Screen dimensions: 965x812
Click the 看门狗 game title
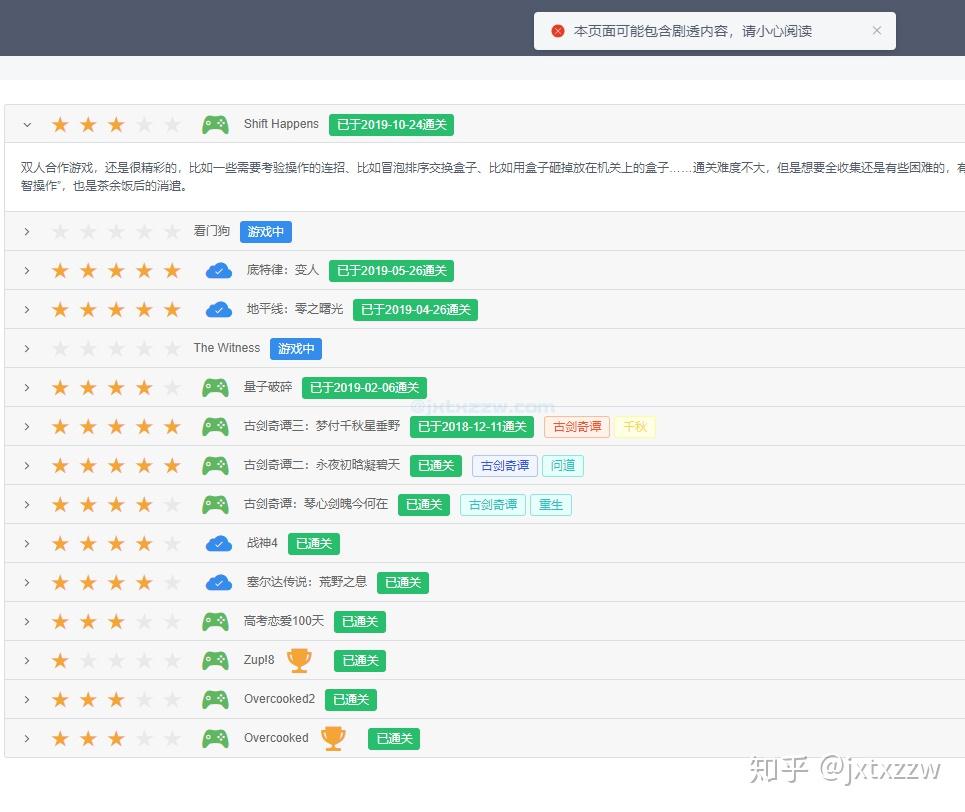coord(212,231)
